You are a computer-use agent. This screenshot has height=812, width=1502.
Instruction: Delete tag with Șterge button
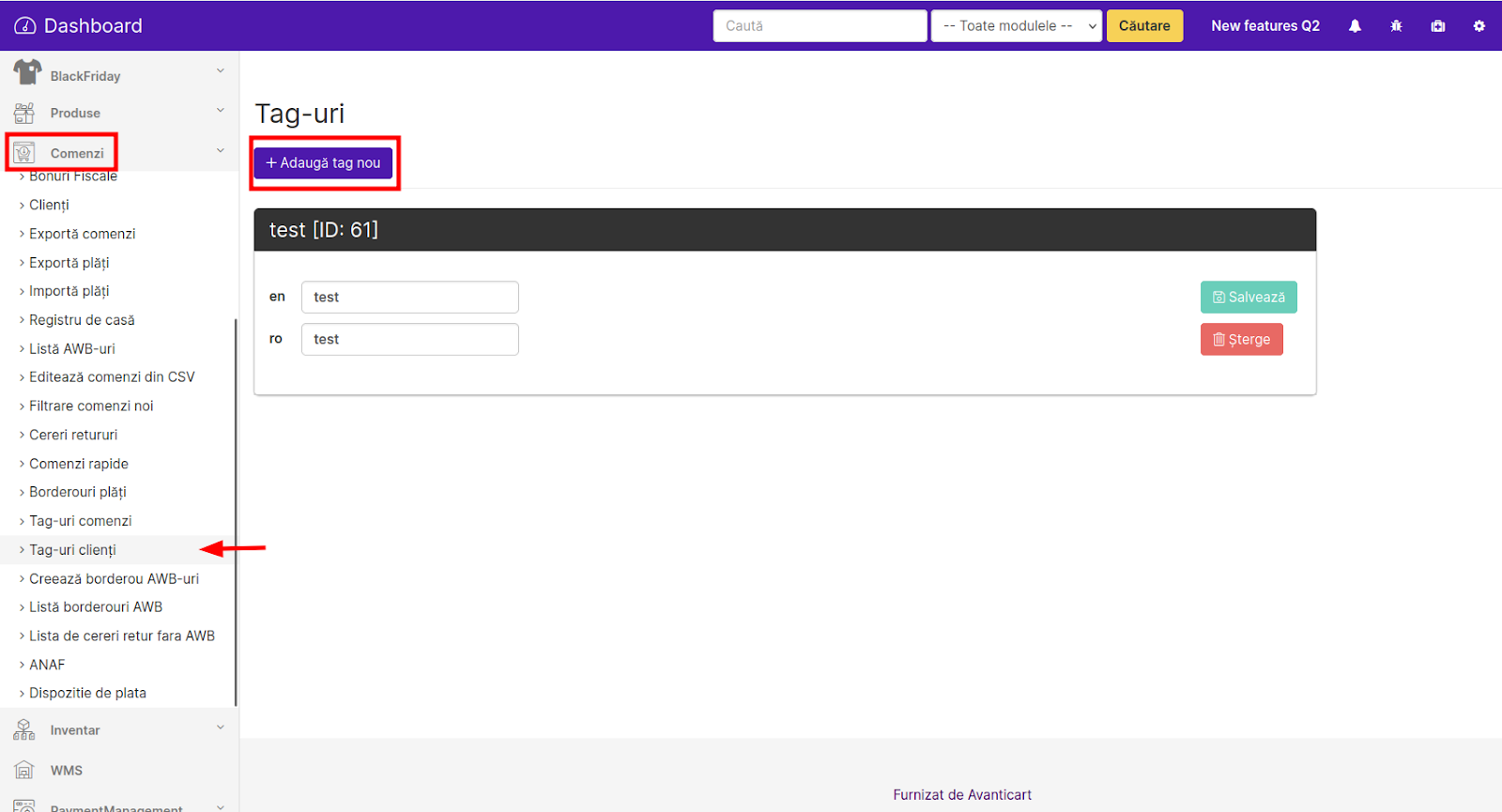click(1241, 340)
